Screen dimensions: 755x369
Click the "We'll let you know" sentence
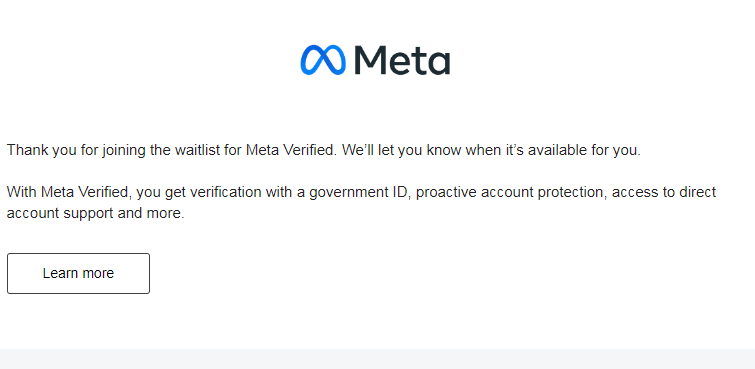point(492,150)
